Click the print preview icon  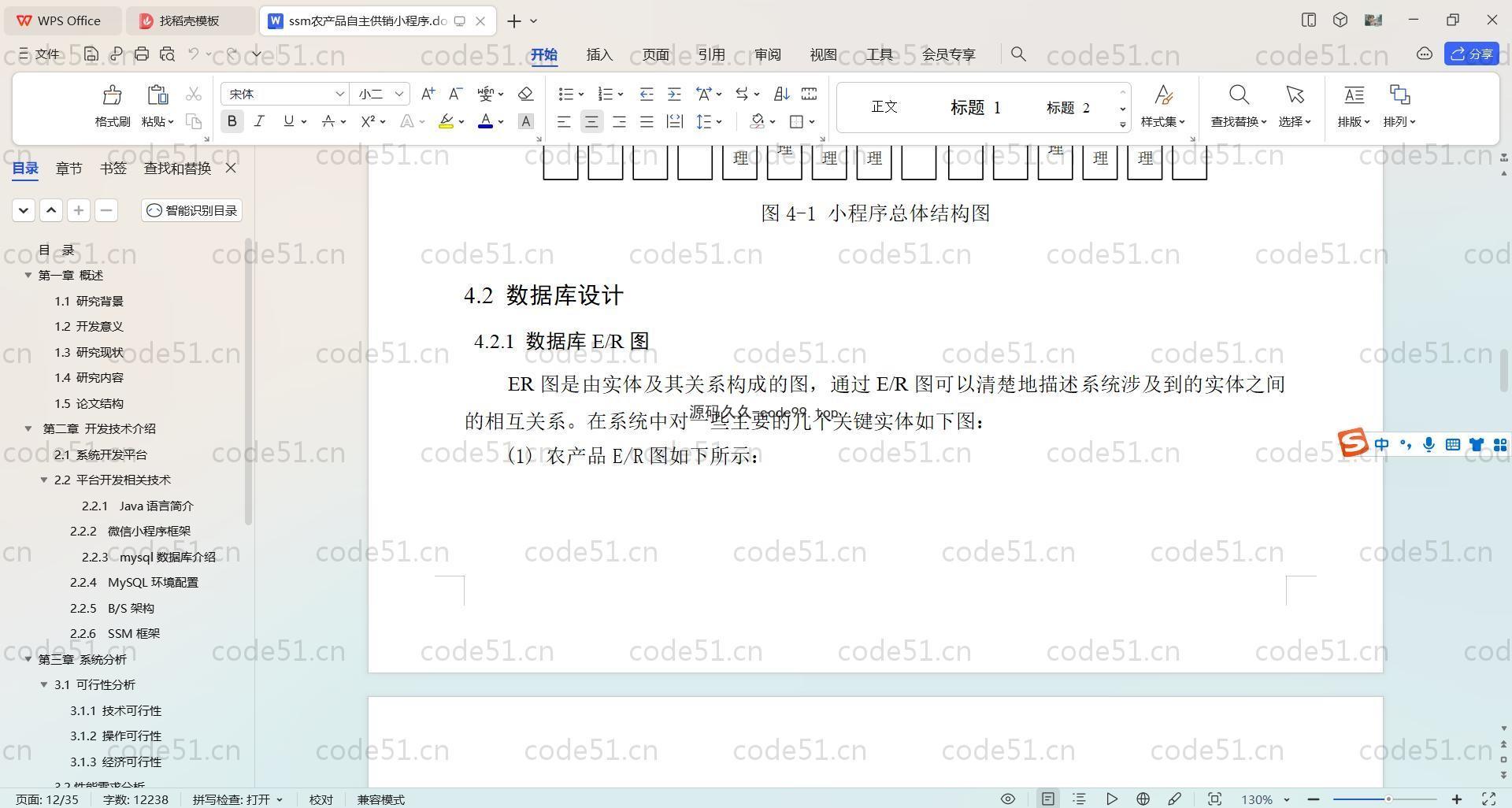[167, 54]
